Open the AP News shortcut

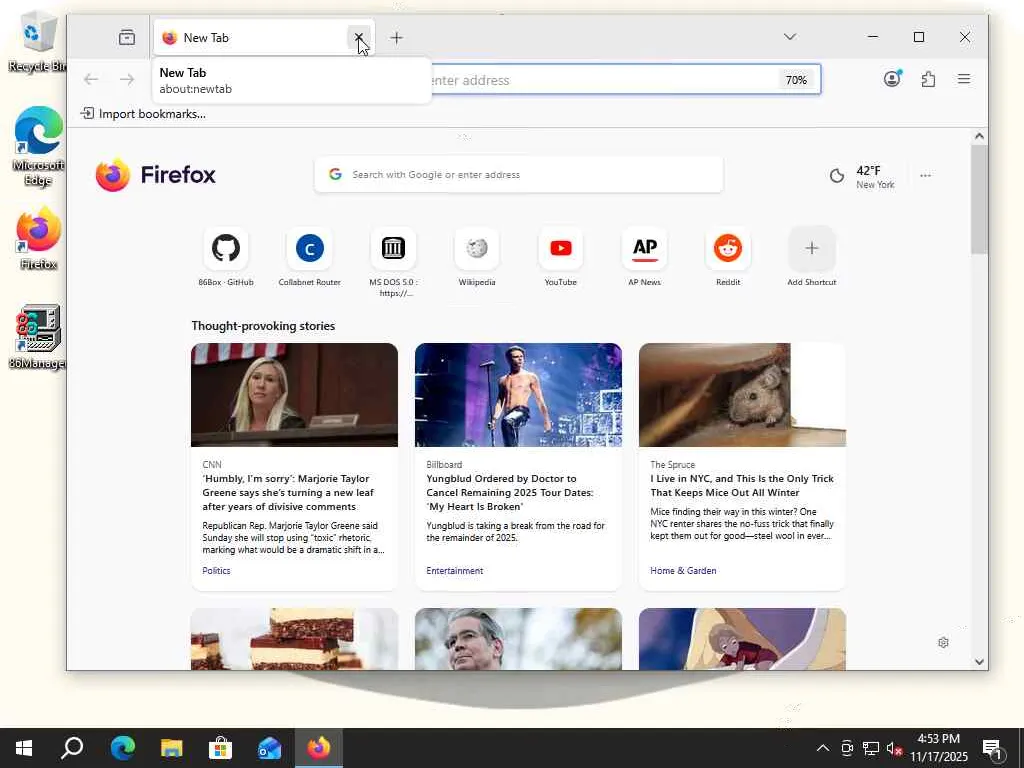tap(645, 256)
